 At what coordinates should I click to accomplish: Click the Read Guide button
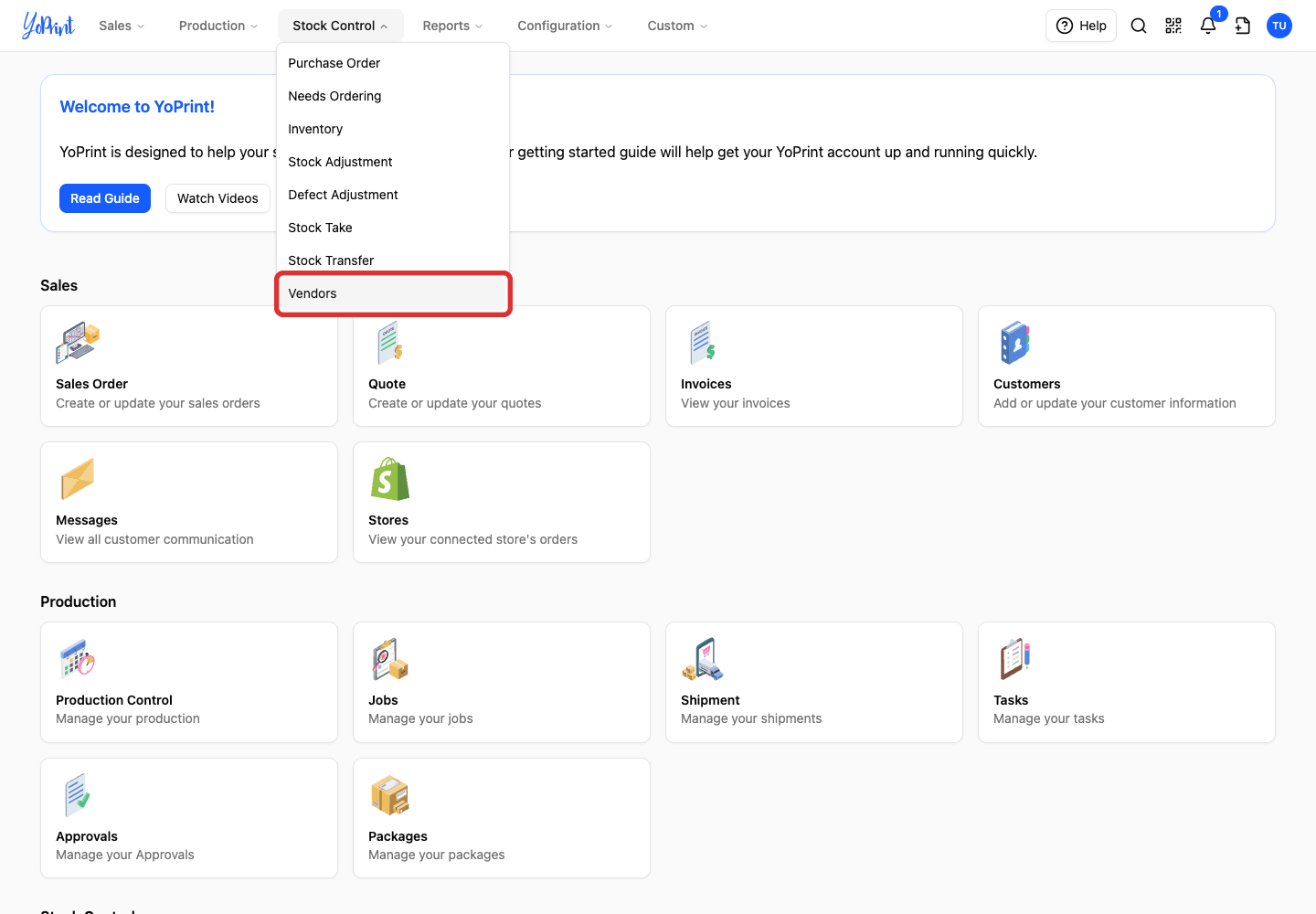click(x=105, y=198)
